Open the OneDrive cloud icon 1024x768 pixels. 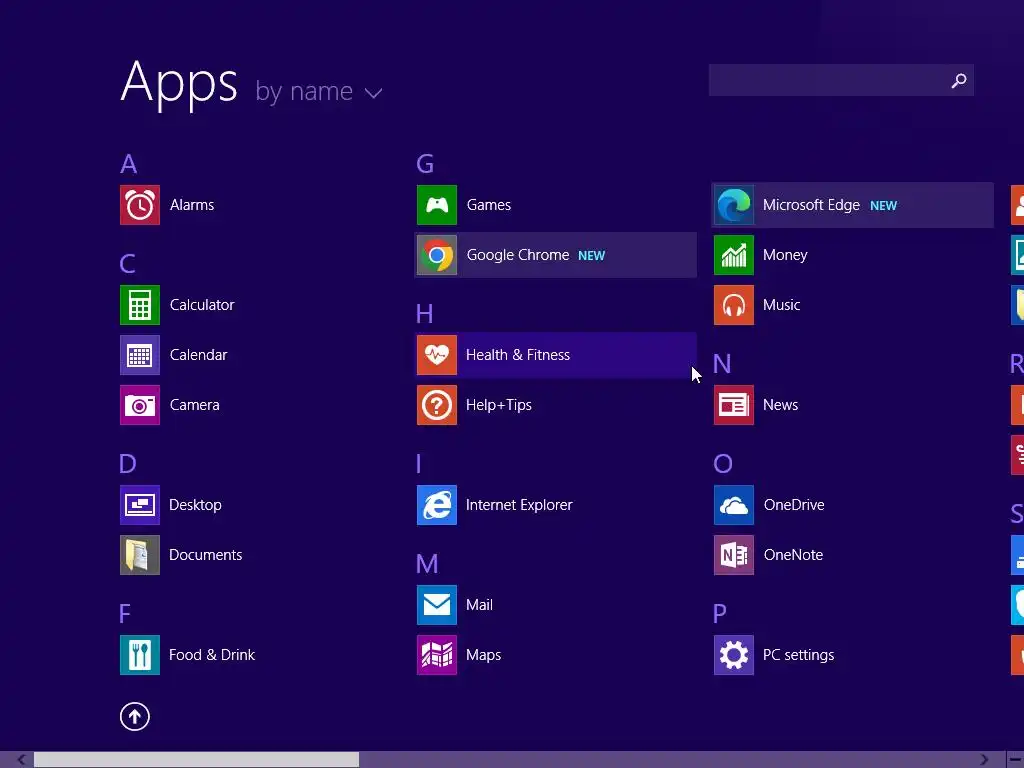click(x=734, y=505)
